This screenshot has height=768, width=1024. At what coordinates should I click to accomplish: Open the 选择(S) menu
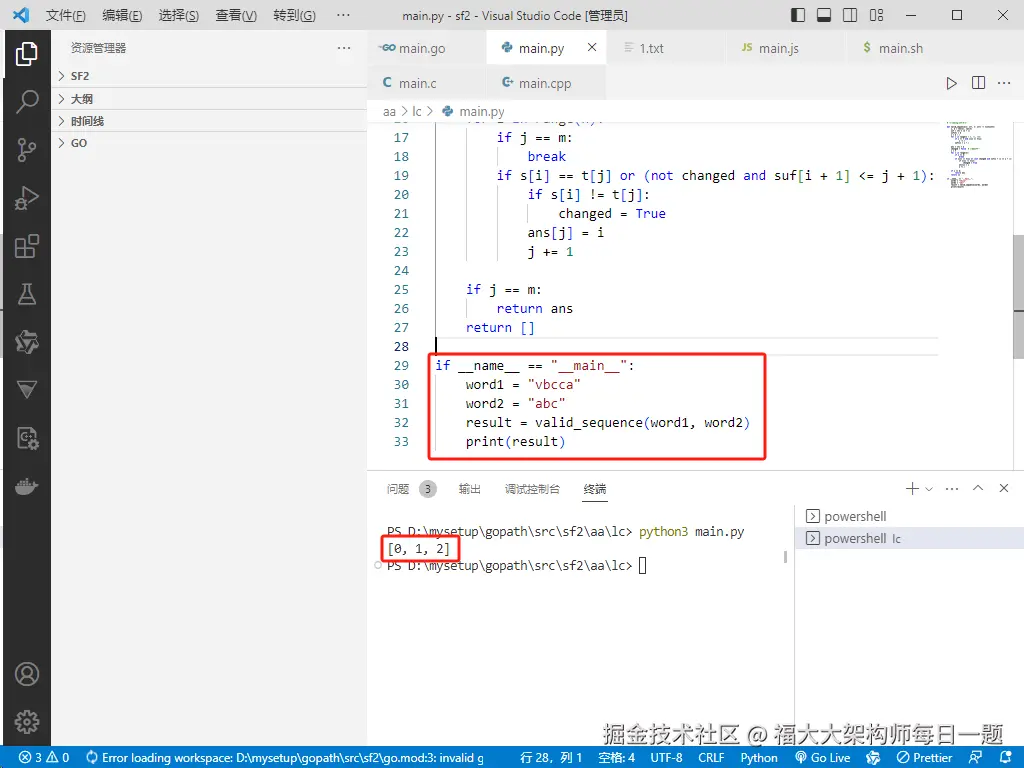point(178,15)
